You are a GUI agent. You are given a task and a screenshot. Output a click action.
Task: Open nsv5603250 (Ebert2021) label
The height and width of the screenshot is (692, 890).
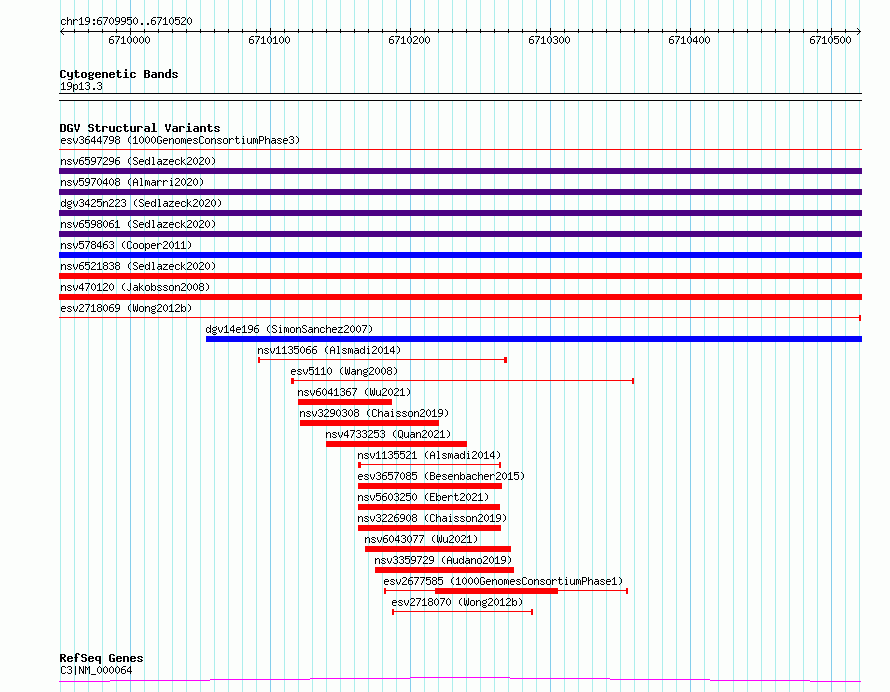pos(423,497)
